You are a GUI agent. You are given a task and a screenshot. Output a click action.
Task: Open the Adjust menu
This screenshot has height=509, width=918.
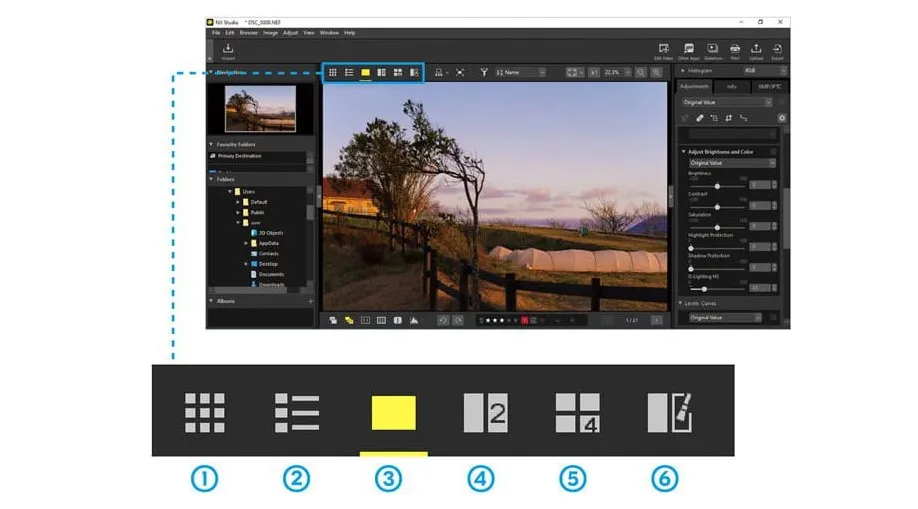pyautogui.click(x=290, y=33)
